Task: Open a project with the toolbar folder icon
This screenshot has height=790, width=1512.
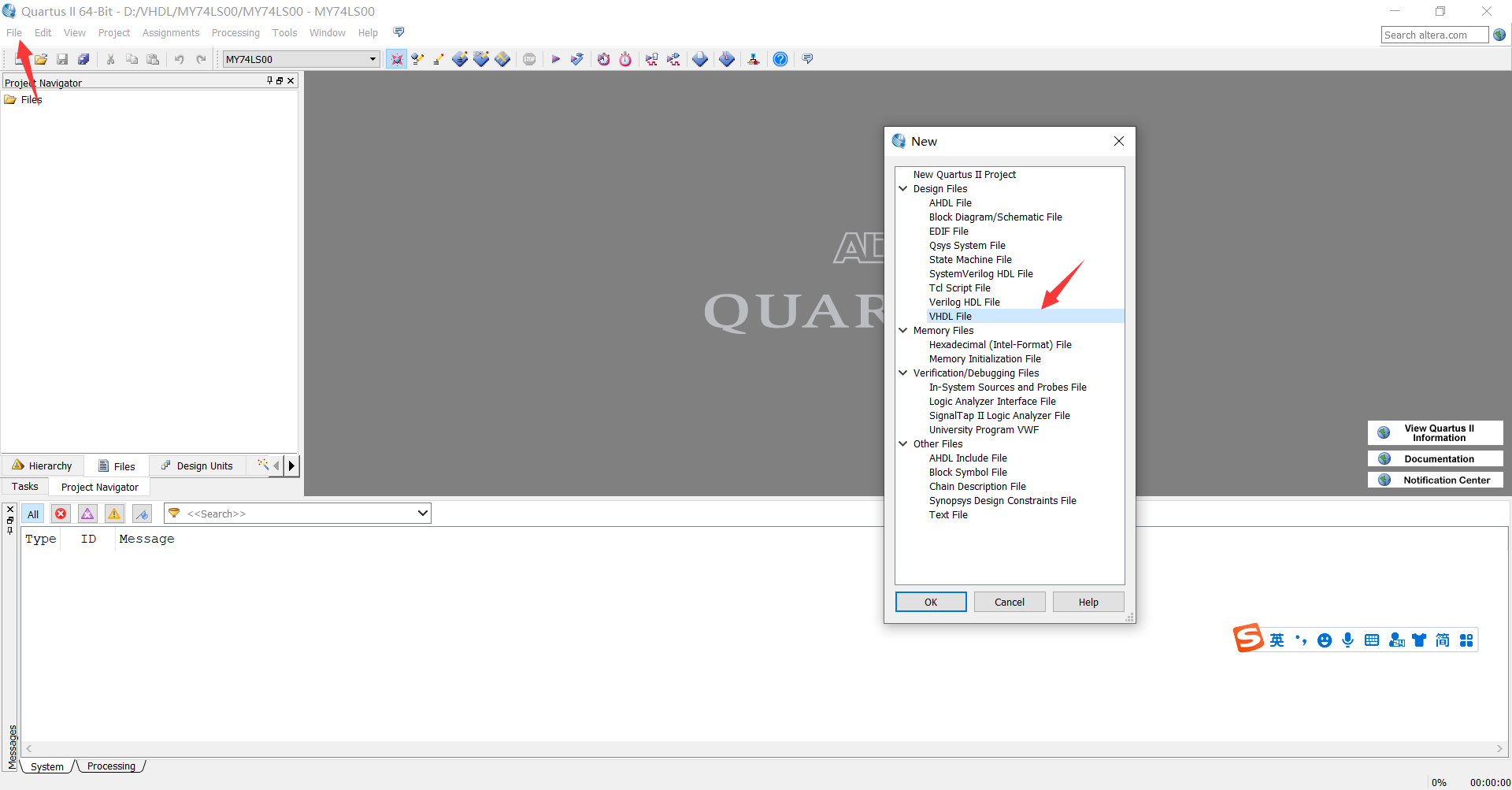Action: pyautogui.click(x=41, y=59)
